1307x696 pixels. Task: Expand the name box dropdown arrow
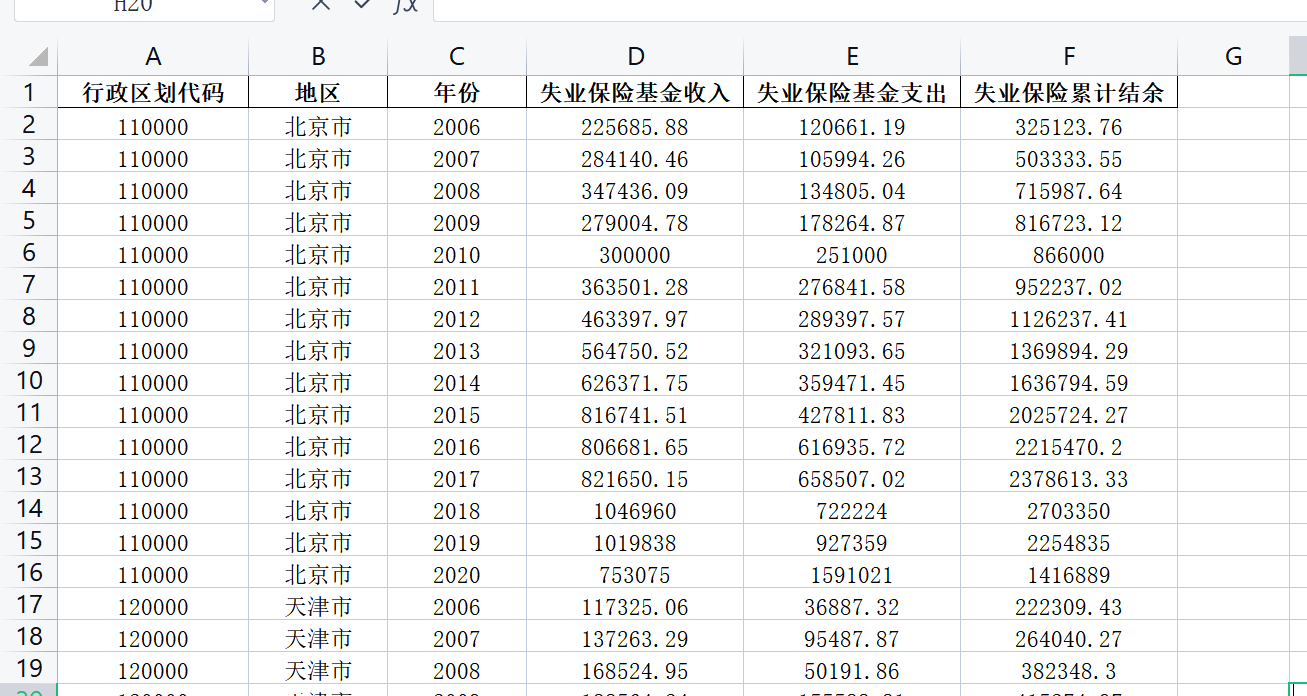pos(265,4)
